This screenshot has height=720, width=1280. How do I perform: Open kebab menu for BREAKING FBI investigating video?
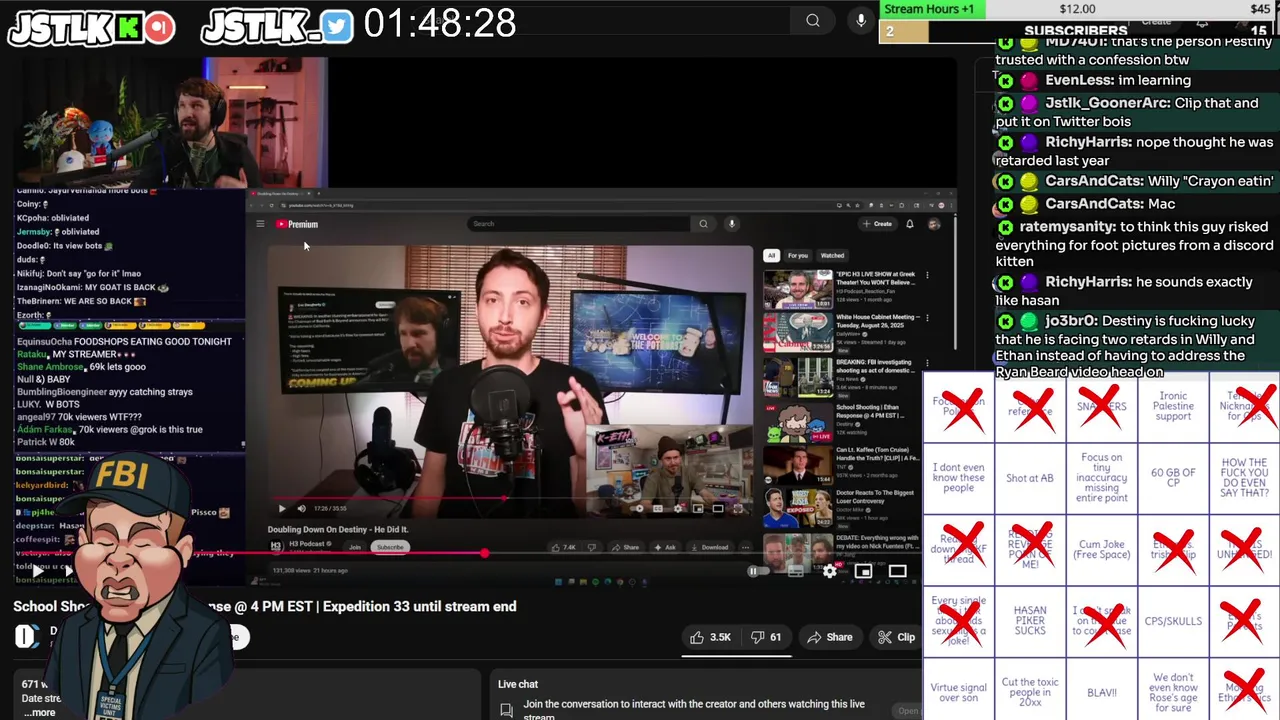927,363
